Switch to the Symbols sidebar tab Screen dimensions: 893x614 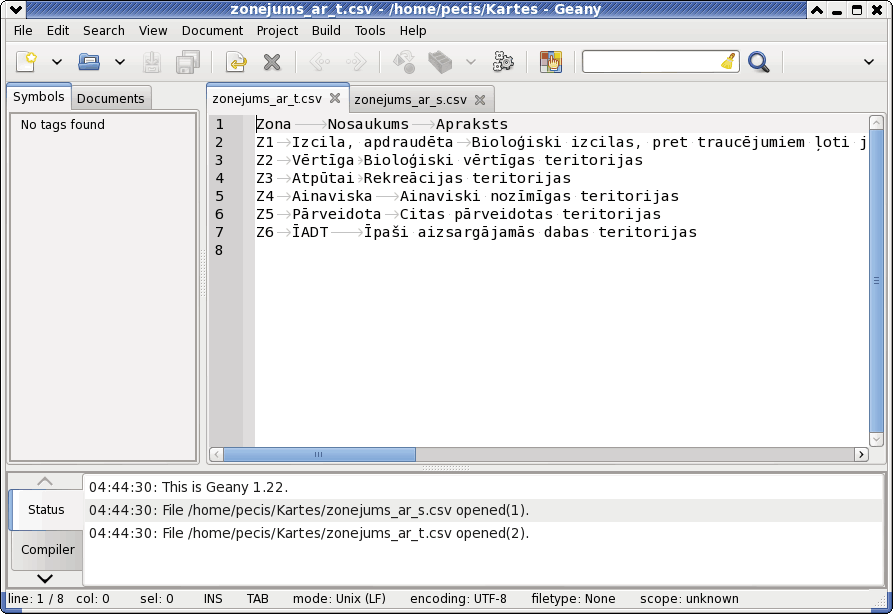pyautogui.click(x=39, y=97)
